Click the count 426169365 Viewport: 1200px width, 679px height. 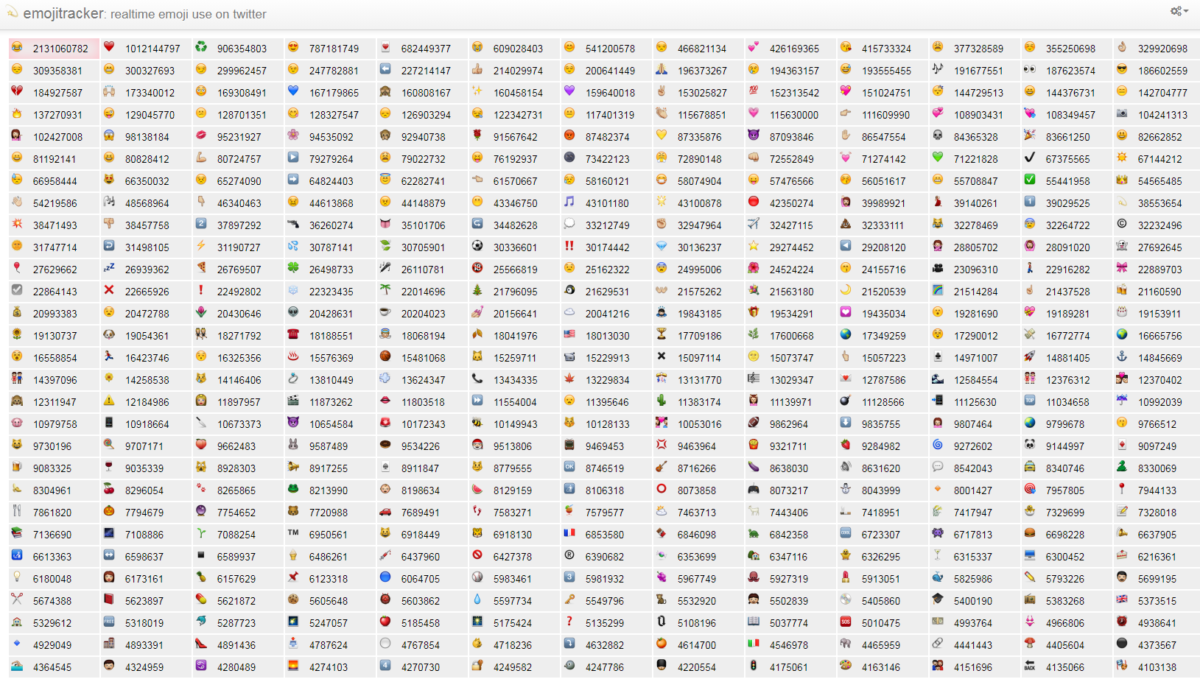794,49
